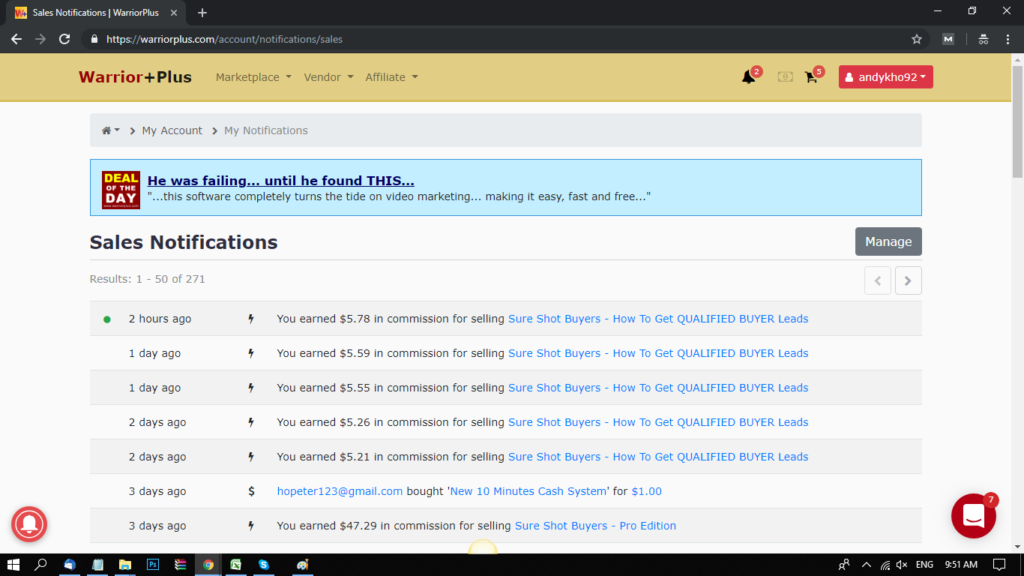The width and height of the screenshot is (1024, 576).
Task: Switch to Excel in the taskbar
Action: (x=236, y=565)
